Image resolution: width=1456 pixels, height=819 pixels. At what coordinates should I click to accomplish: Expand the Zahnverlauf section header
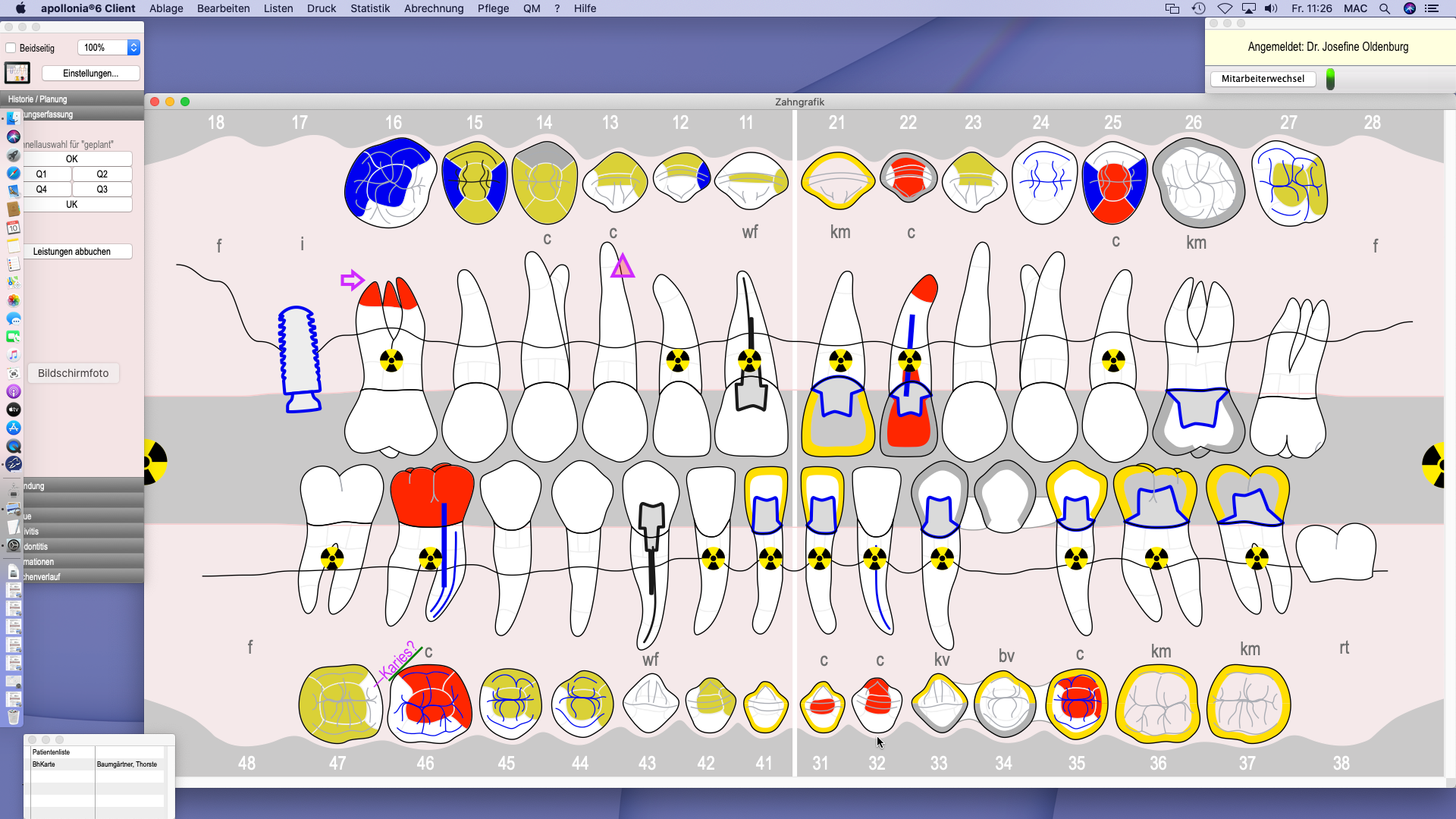(76, 577)
